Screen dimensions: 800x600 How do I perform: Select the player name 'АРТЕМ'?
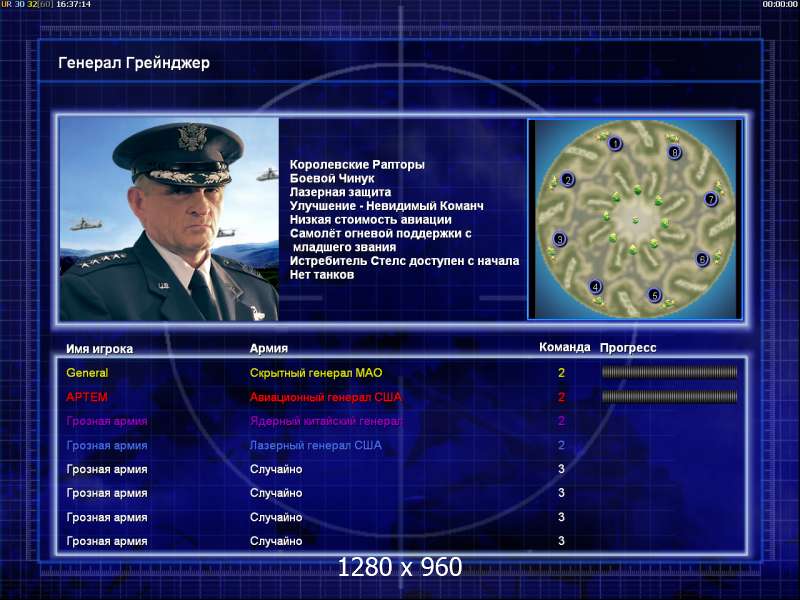pos(87,396)
